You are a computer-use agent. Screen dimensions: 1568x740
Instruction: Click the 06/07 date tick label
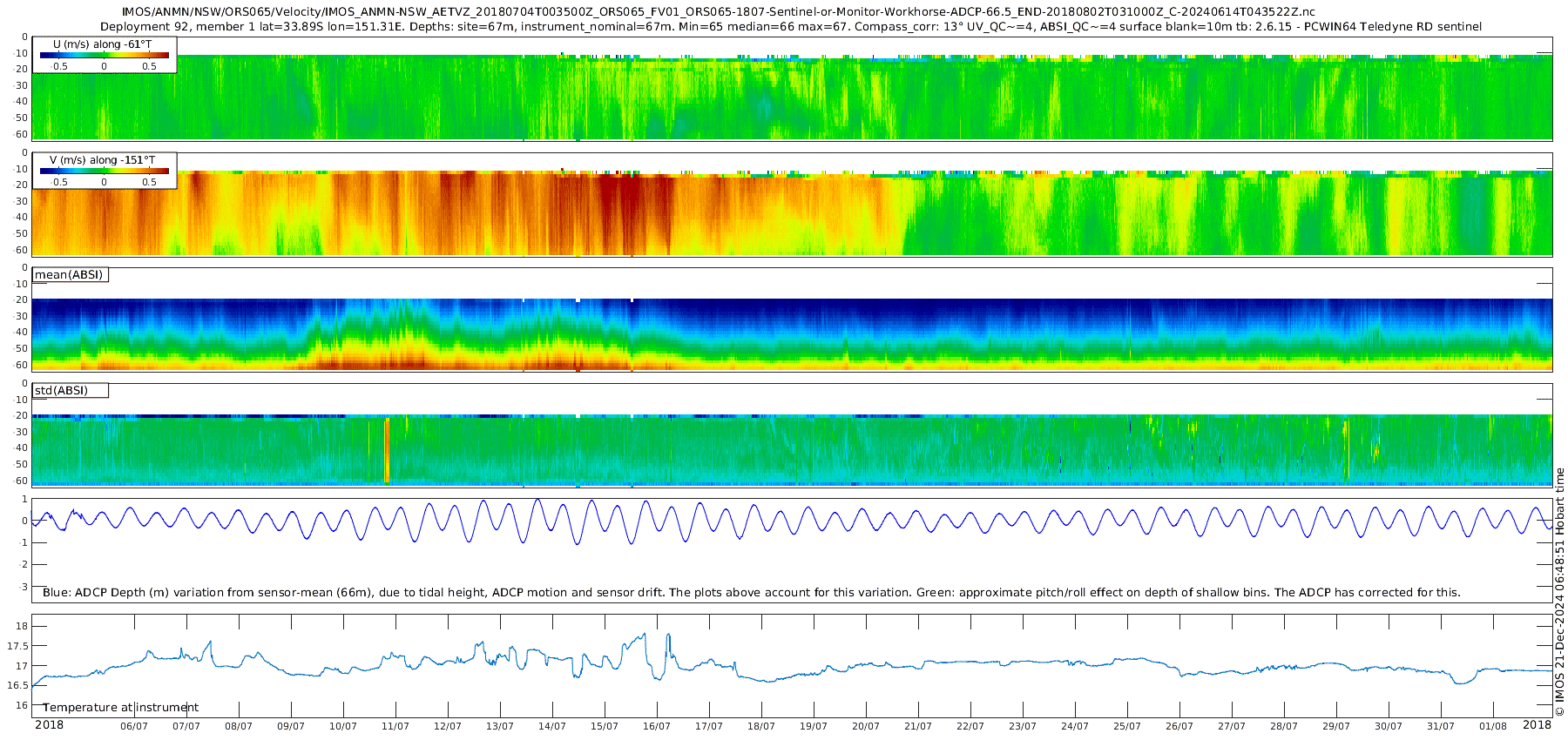click(x=134, y=726)
